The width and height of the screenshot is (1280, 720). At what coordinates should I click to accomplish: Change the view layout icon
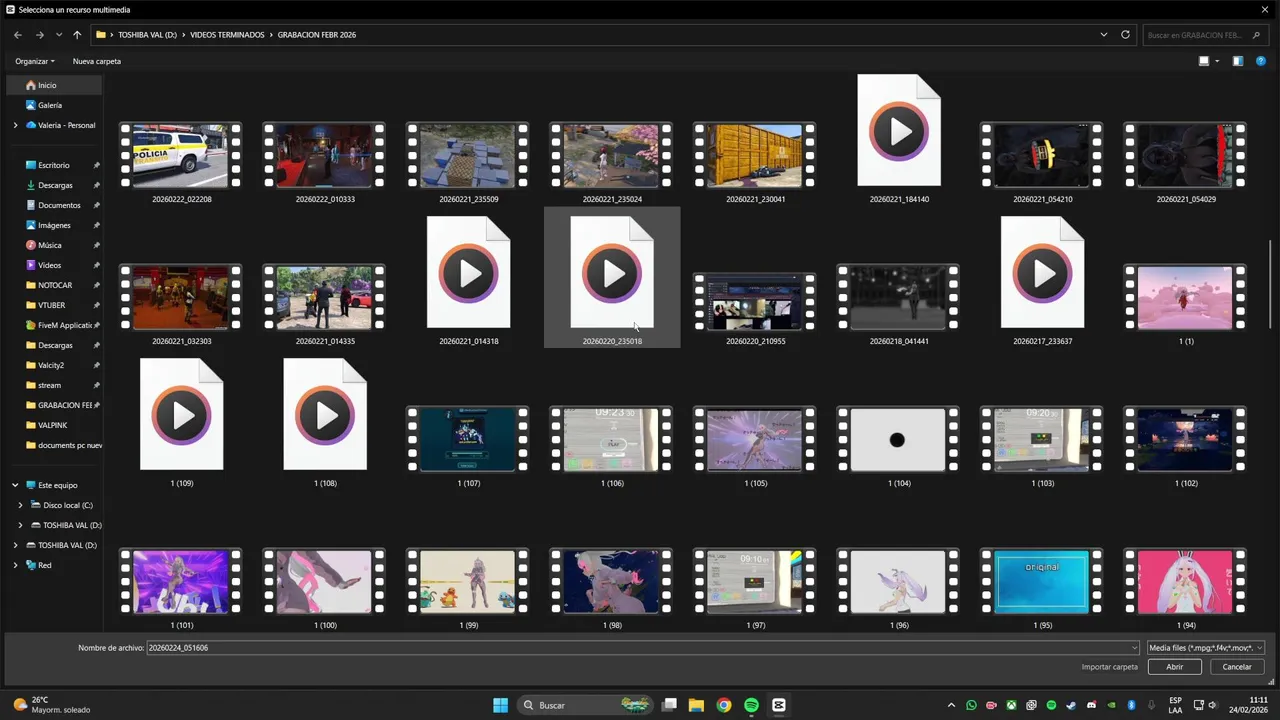[1204, 61]
